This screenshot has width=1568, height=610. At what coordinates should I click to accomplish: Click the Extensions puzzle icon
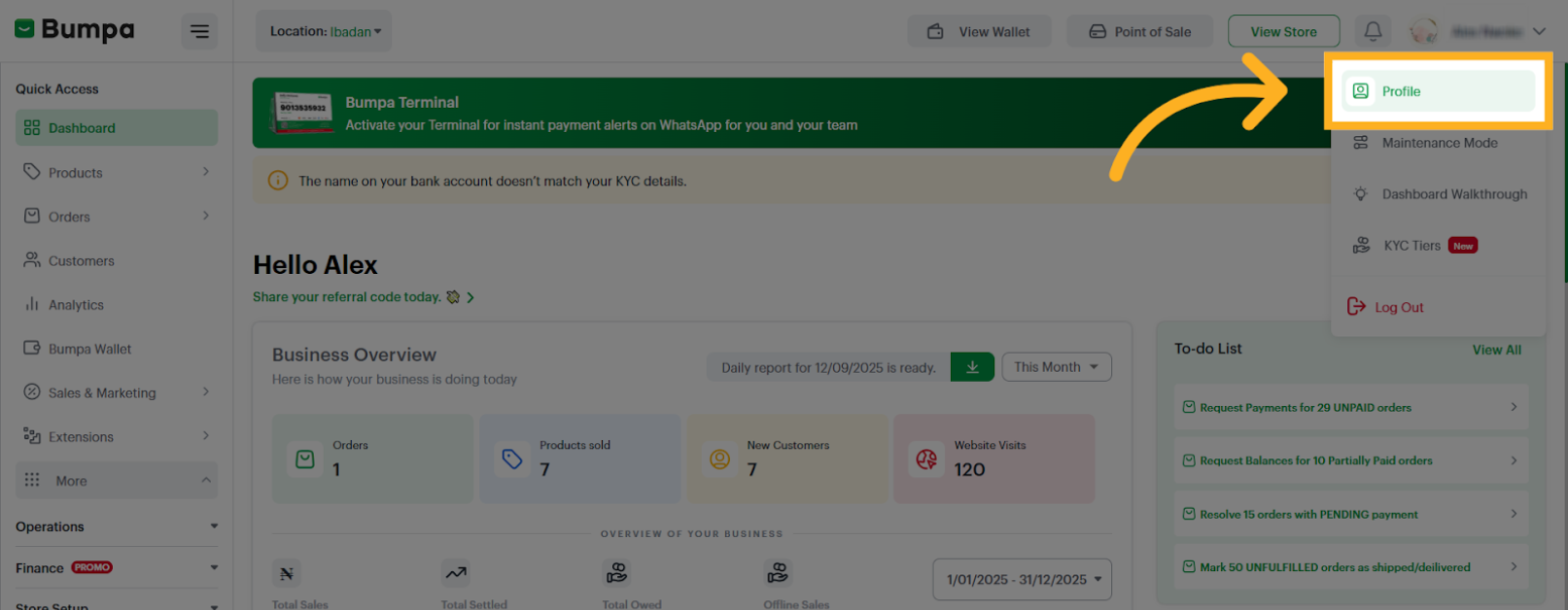point(32,436)
